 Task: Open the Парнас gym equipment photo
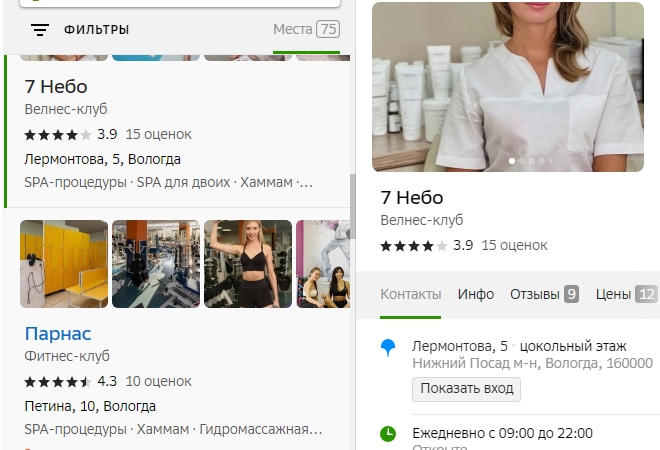[x=156, y=264]
